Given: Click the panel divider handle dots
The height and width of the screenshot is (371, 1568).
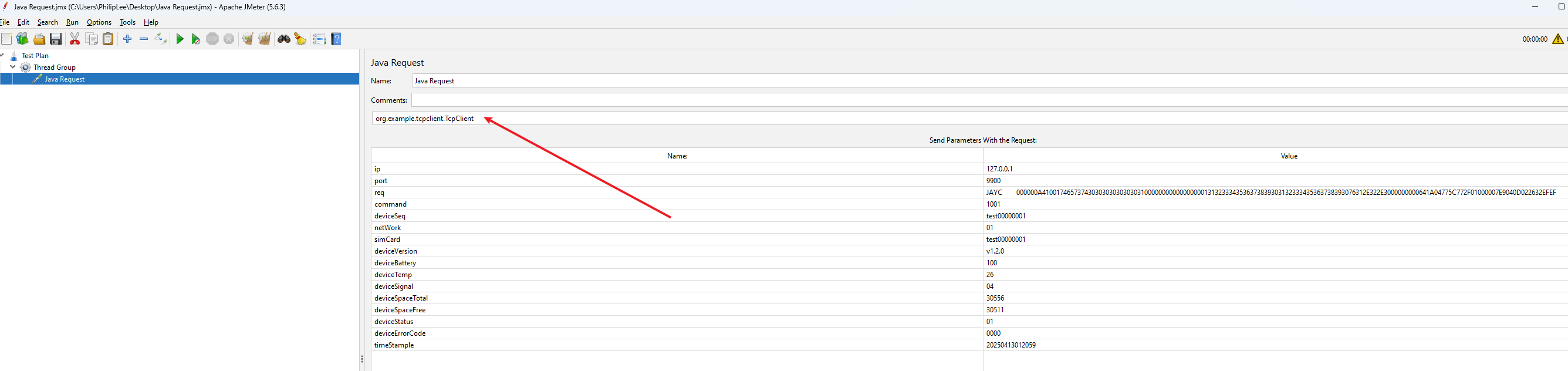Looking at the screenshot, I should [361, 359].
